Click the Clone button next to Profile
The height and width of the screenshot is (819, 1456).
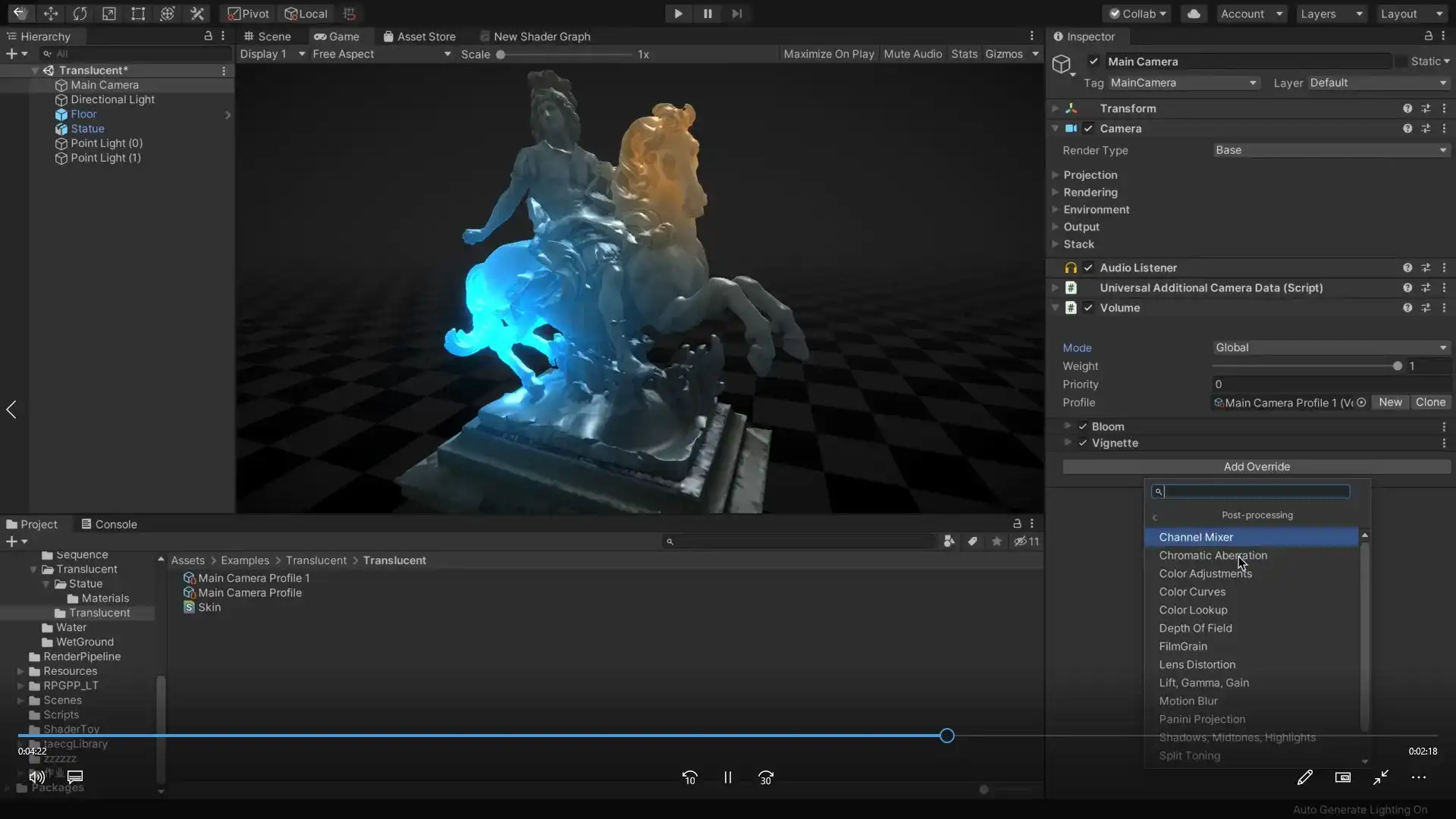1431,403
